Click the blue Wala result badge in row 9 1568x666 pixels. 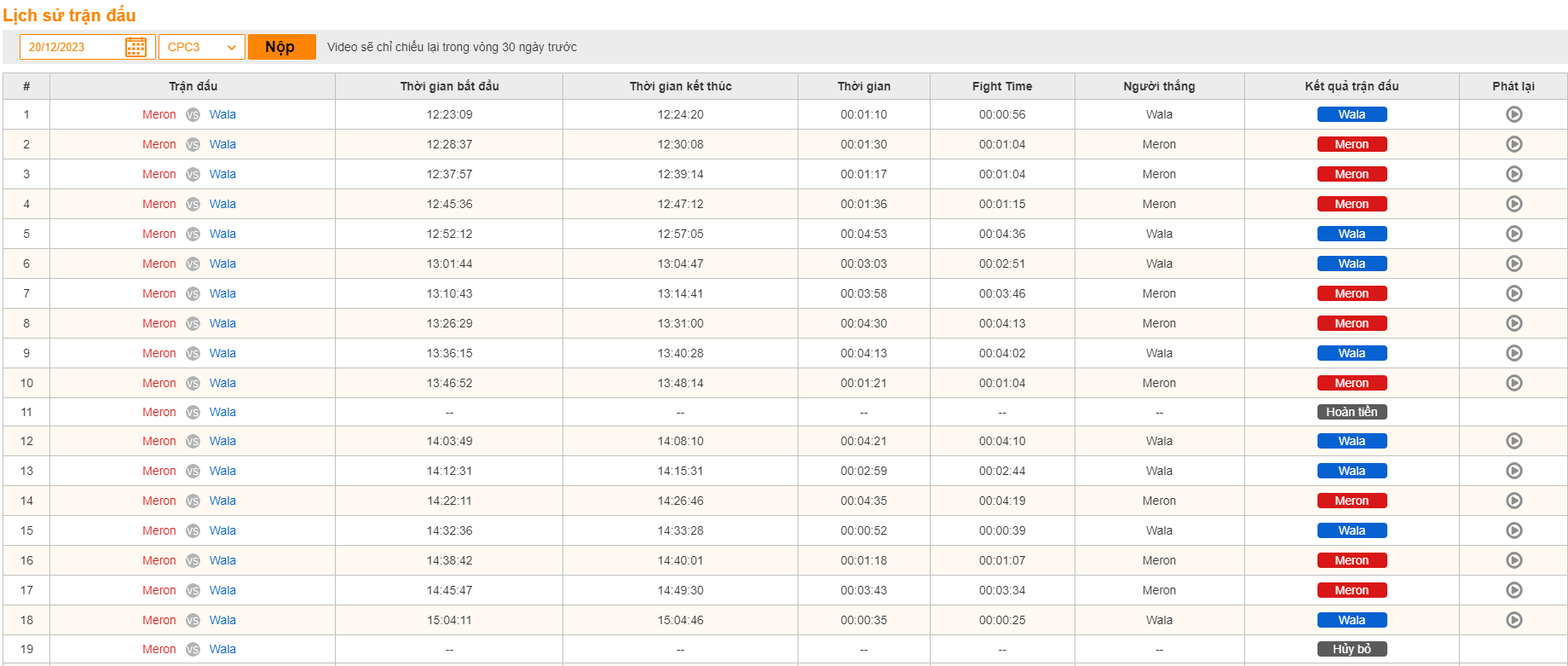pos(1352,353)
